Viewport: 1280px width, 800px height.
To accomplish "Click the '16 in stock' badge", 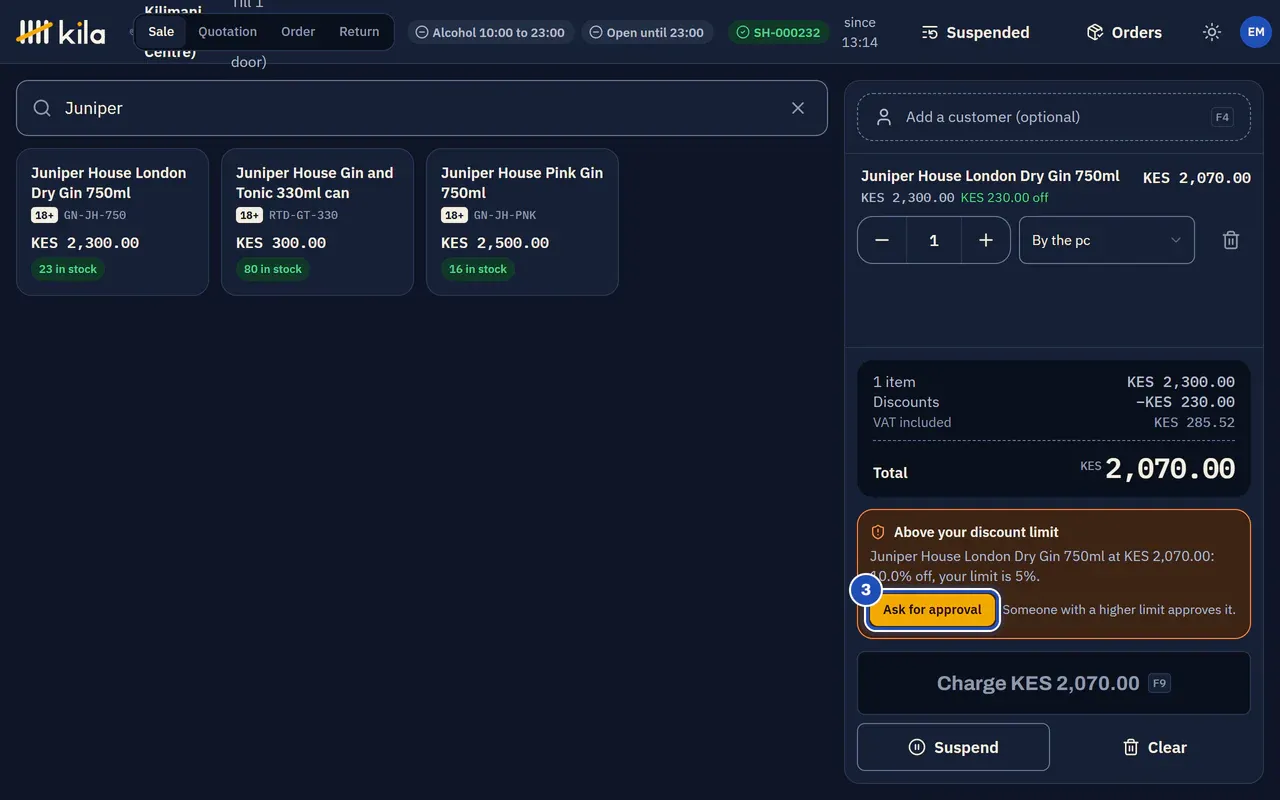I will point(478,269).
